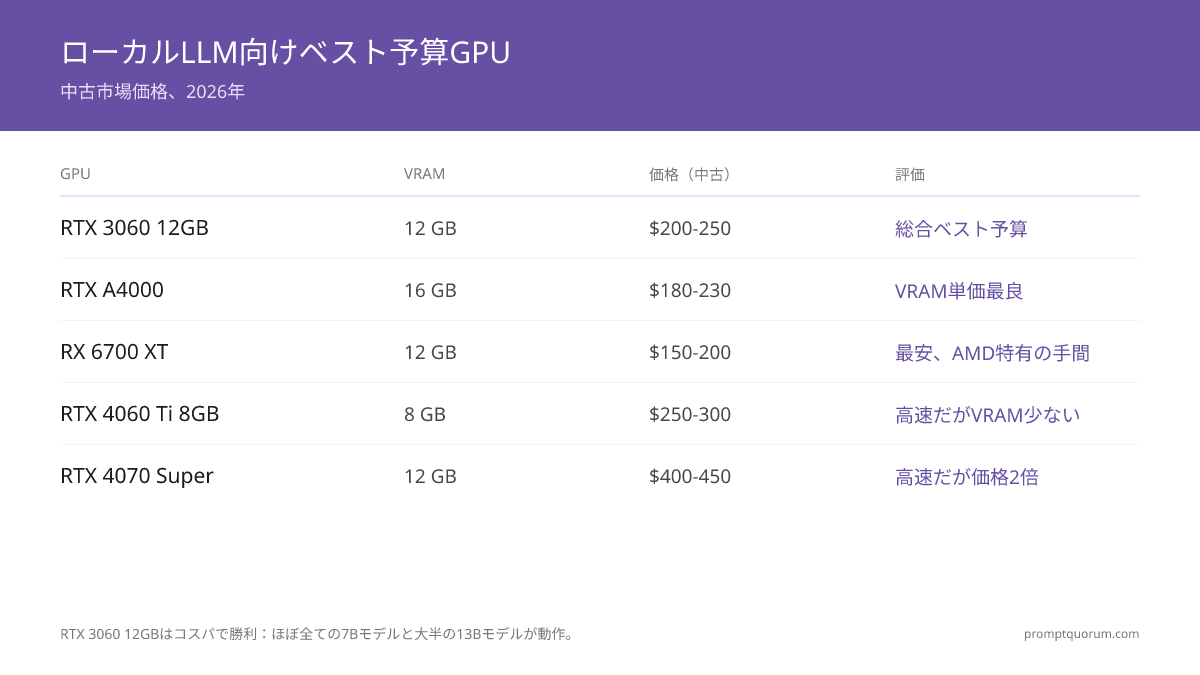Click the 総合ベスト予算 rating

(x=961, y=228)
